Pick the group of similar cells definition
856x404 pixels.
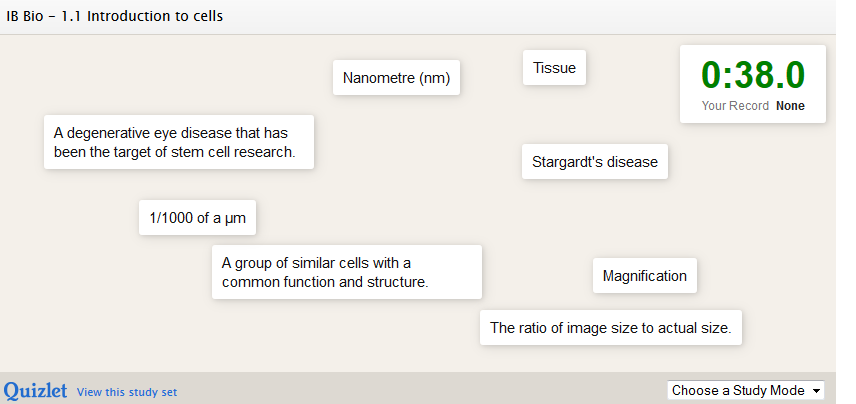347,272
